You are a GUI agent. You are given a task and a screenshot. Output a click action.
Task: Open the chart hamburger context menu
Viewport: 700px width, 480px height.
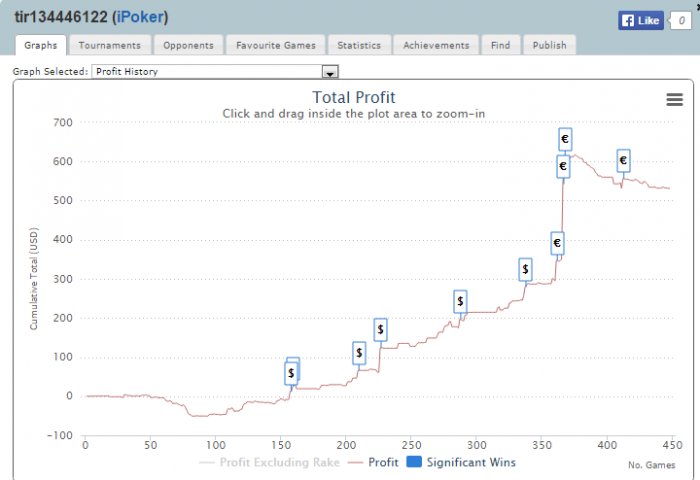(x=674, y=99)
